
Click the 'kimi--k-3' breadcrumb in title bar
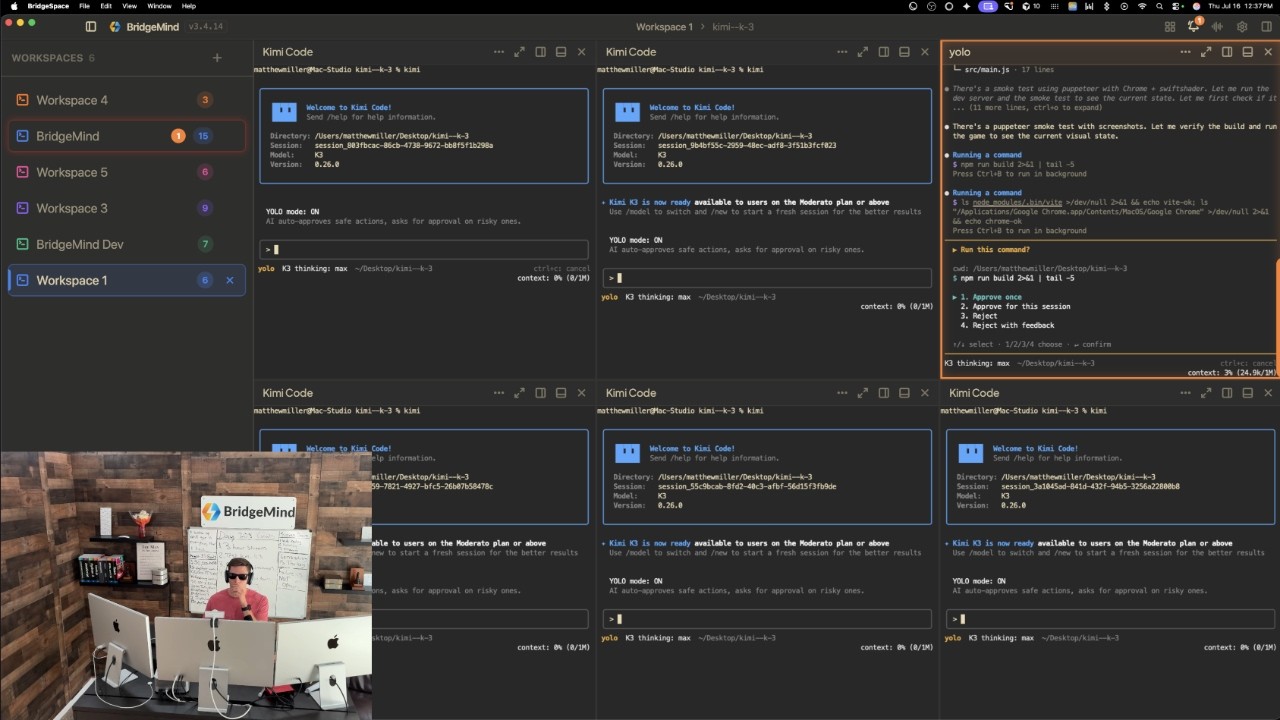[732, 27]
